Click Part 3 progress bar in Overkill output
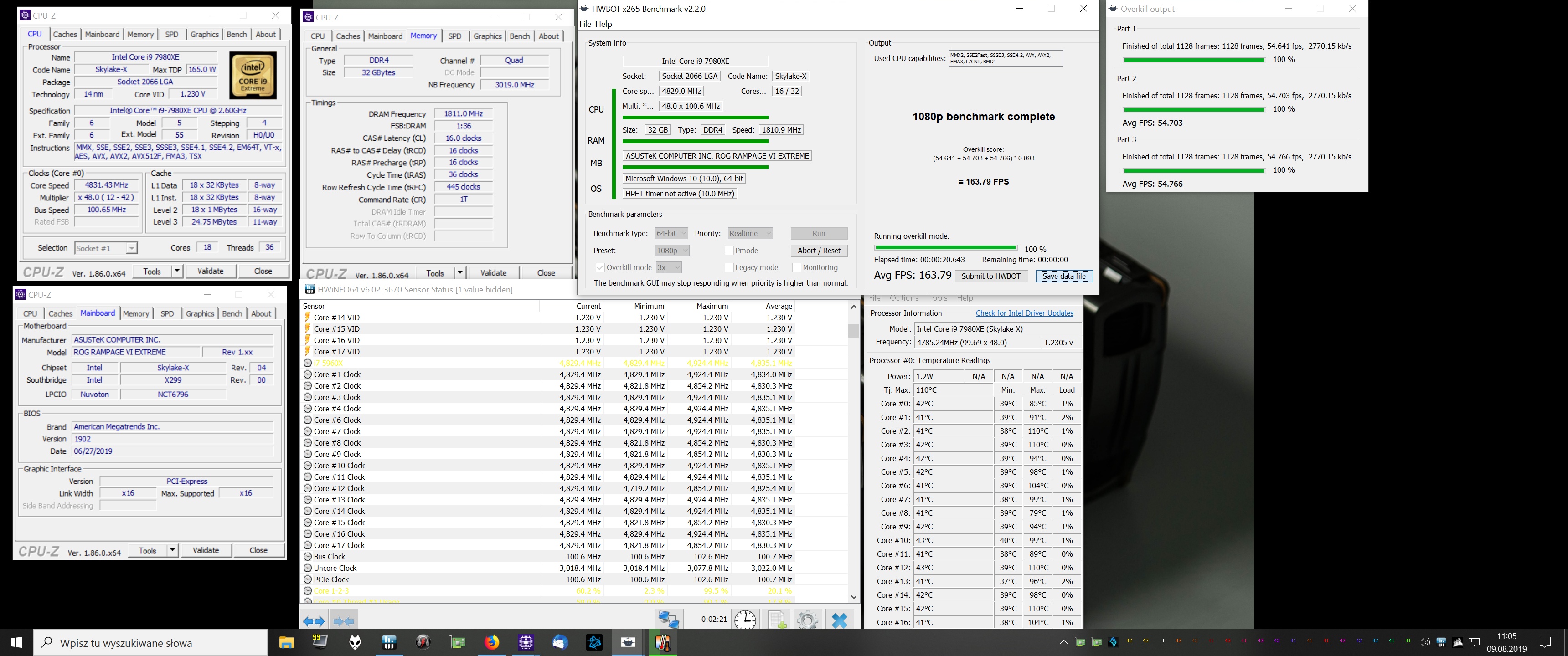The width and height of the screenshot is (1568, 656). pyautogui.click(x=1194, y=170)
